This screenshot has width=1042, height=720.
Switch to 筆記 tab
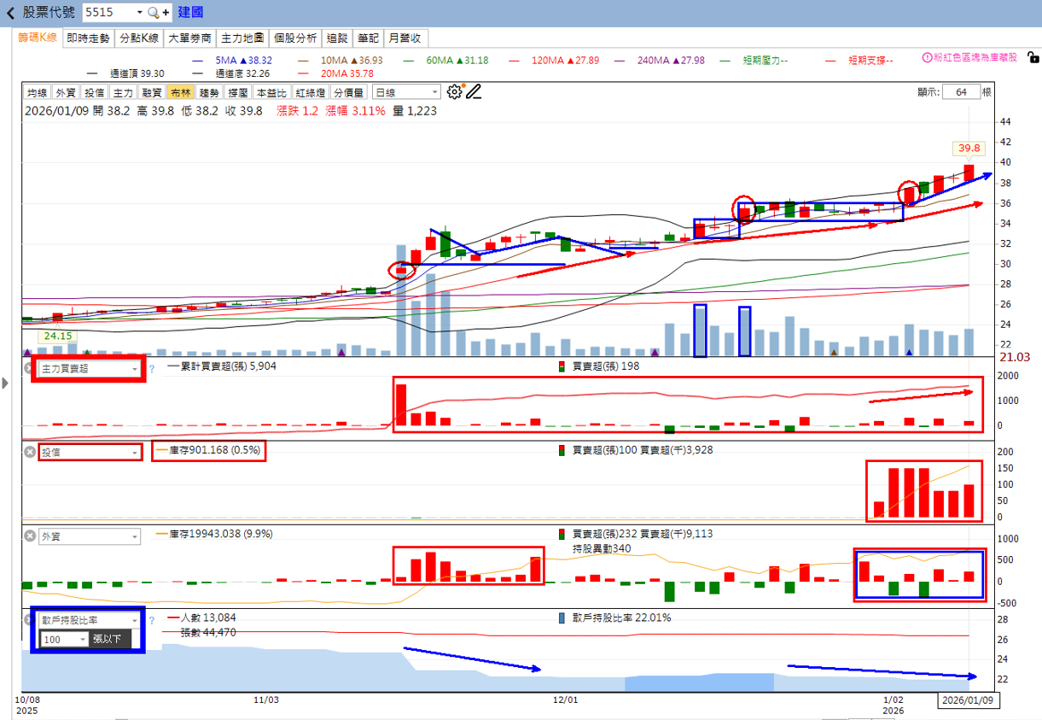click(x=367, y=38)
